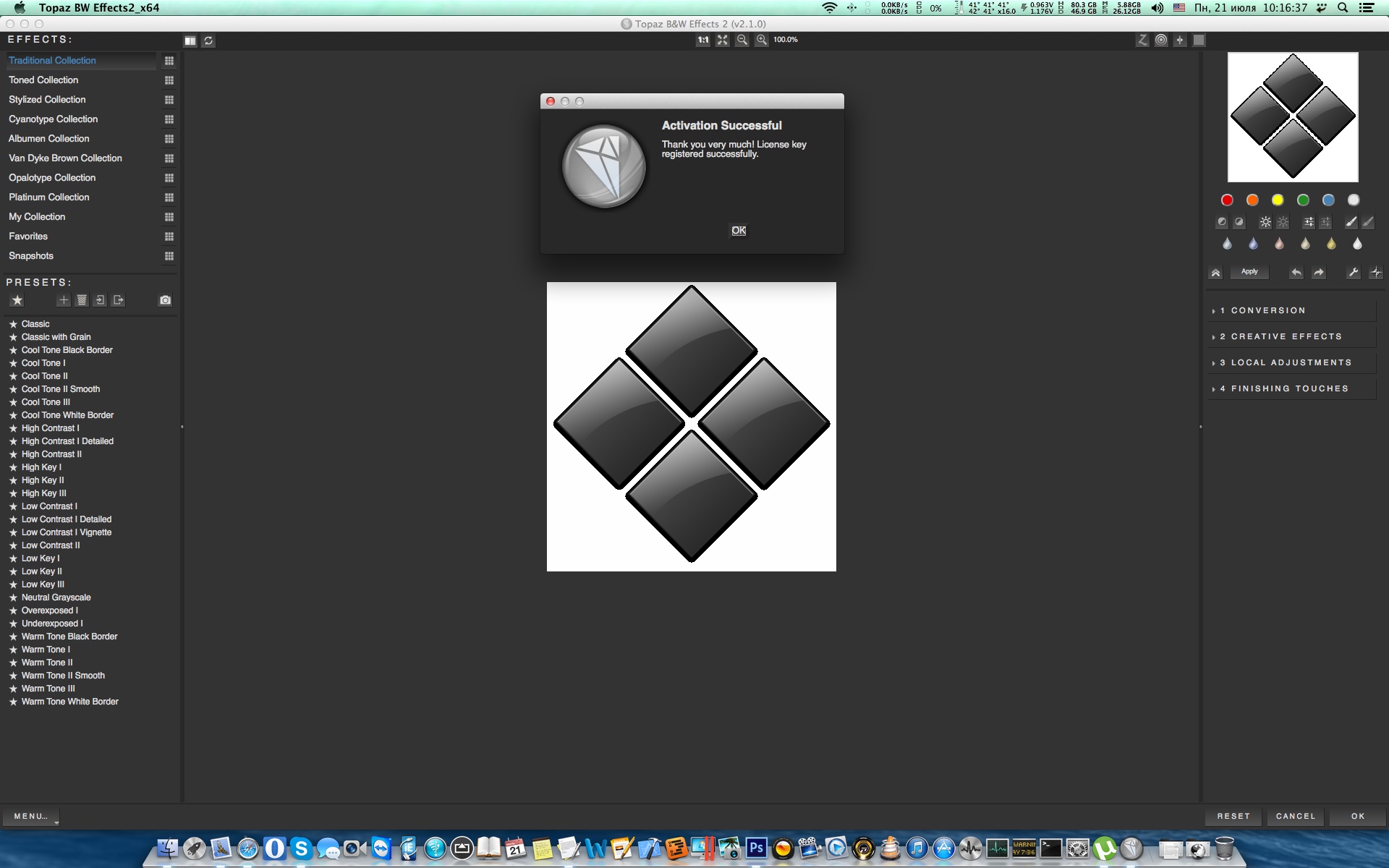The image size is (1389, 868).
Task: Open grid view for Toned Collection
Action: click(169, 80)
